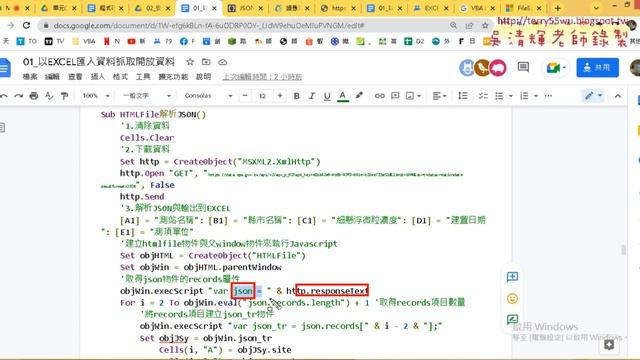The height and width of the screenshot is (360, 640).
Task: Open the editing mode pencil dropdown
Action: tap(593, 96)
